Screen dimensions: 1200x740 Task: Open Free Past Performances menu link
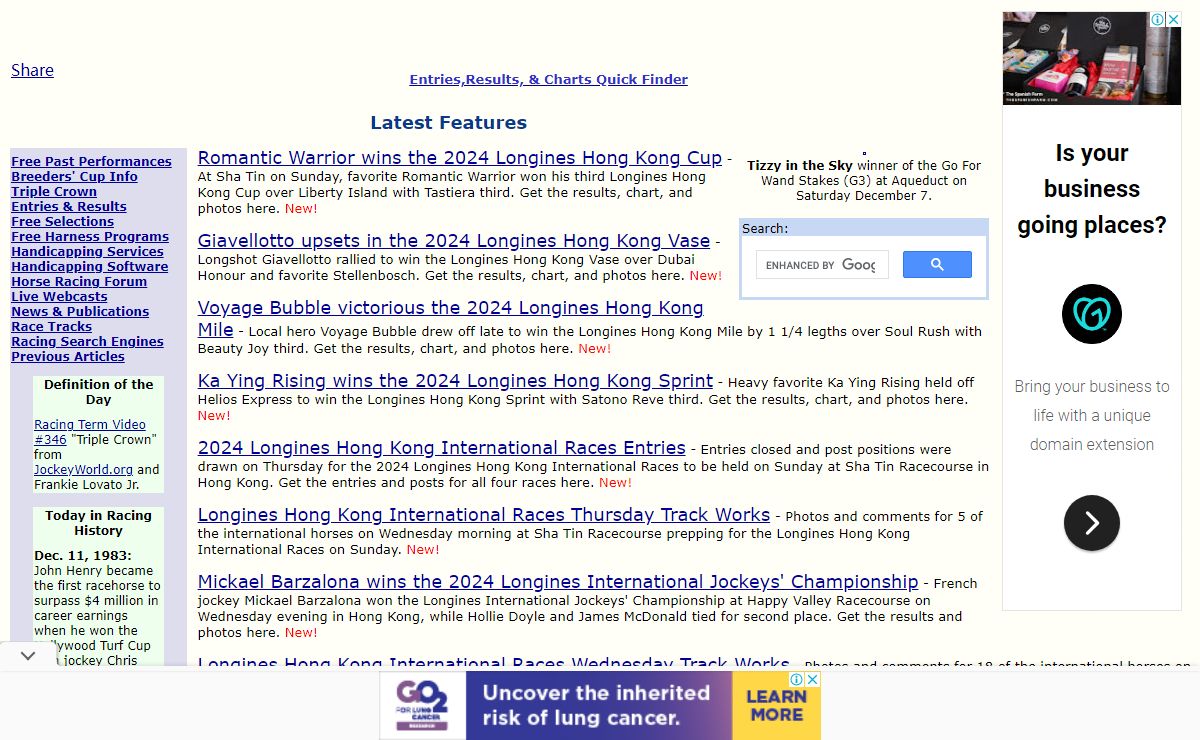tap(91, 162)
